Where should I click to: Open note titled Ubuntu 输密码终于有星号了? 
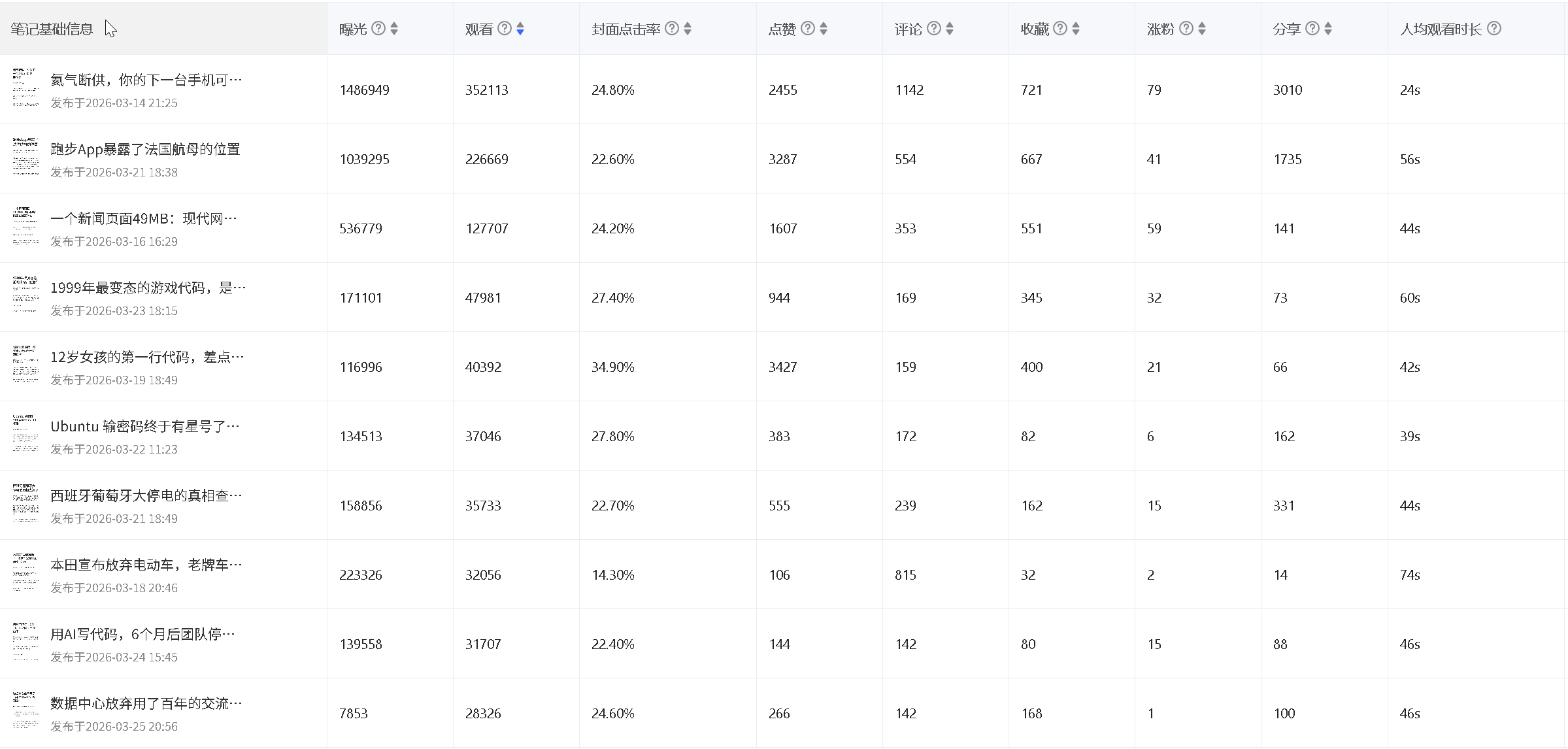pos(145,426)
